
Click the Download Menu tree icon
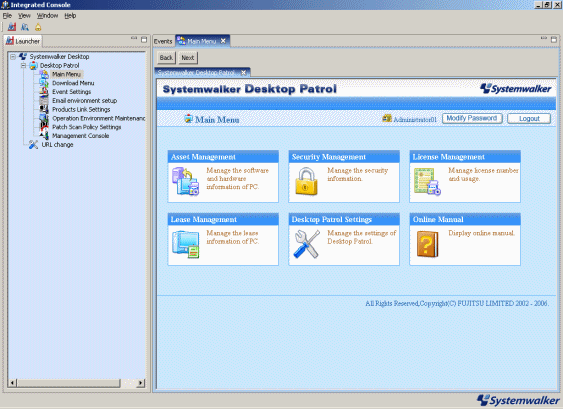click(x=44, y=83)
